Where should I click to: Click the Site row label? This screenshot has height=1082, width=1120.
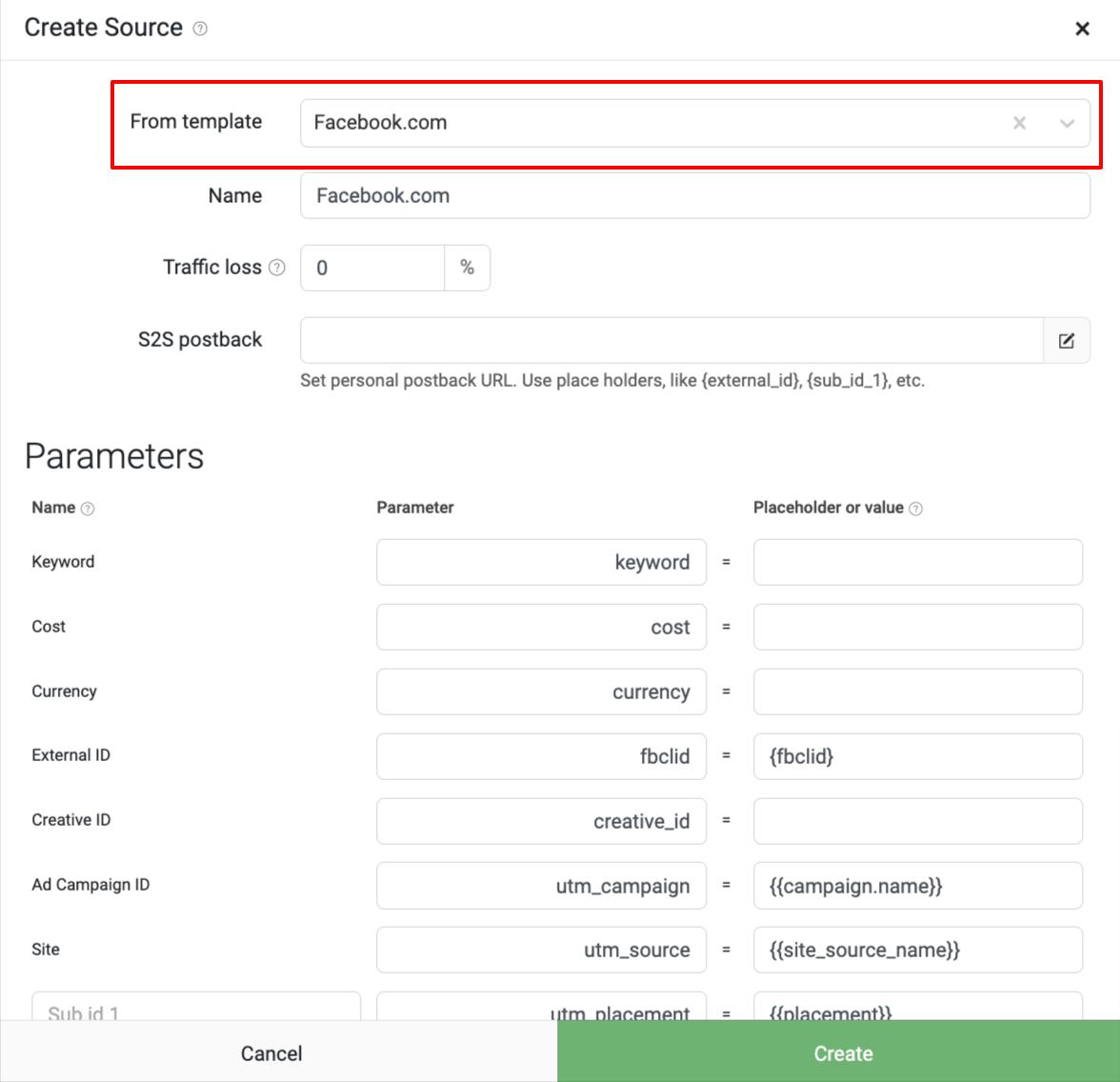coord(46,950)
